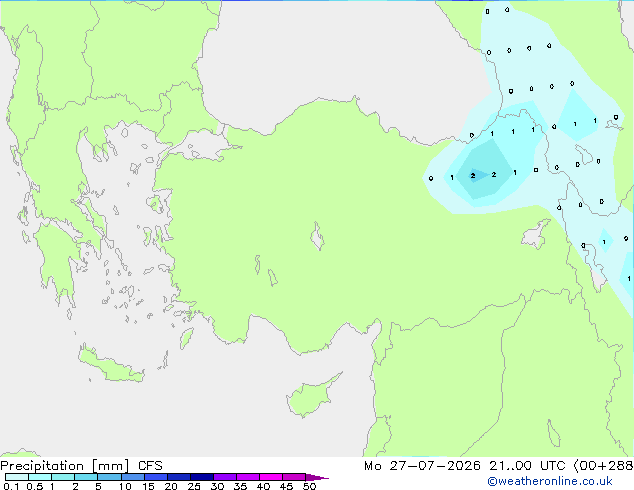This screenshot has width=634, height=490.
Task: Click the 35–40 mm legend swatch
Action: pos(248,477)
